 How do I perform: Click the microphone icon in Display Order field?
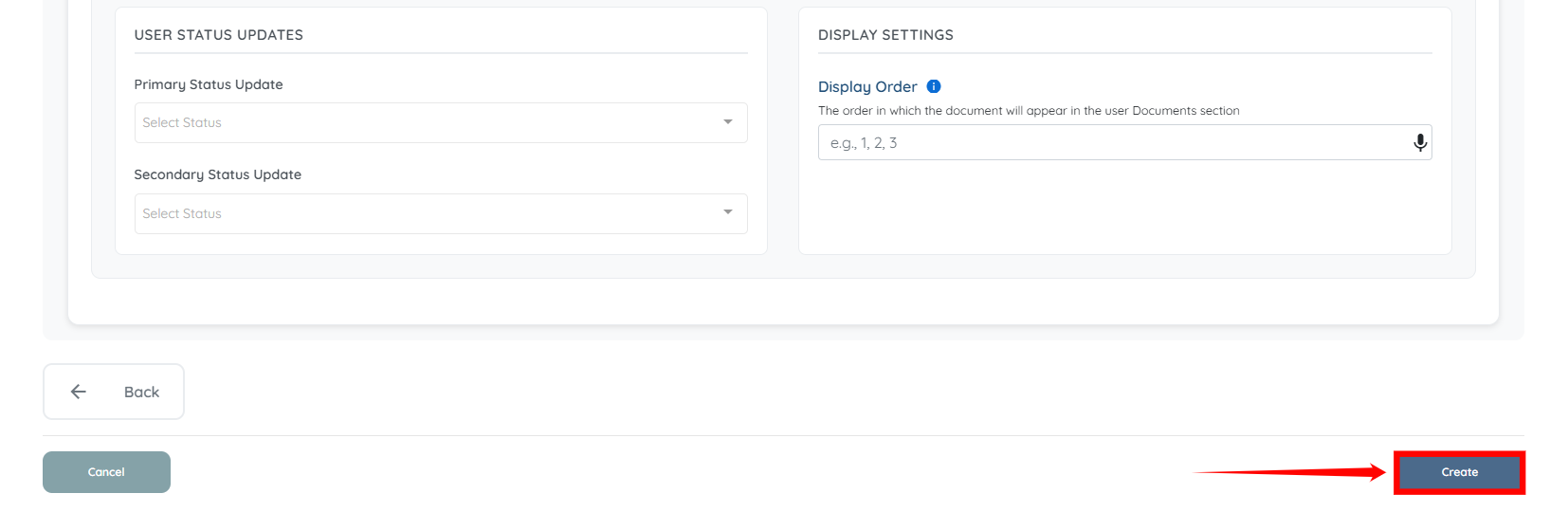(x=1419, y=142)
